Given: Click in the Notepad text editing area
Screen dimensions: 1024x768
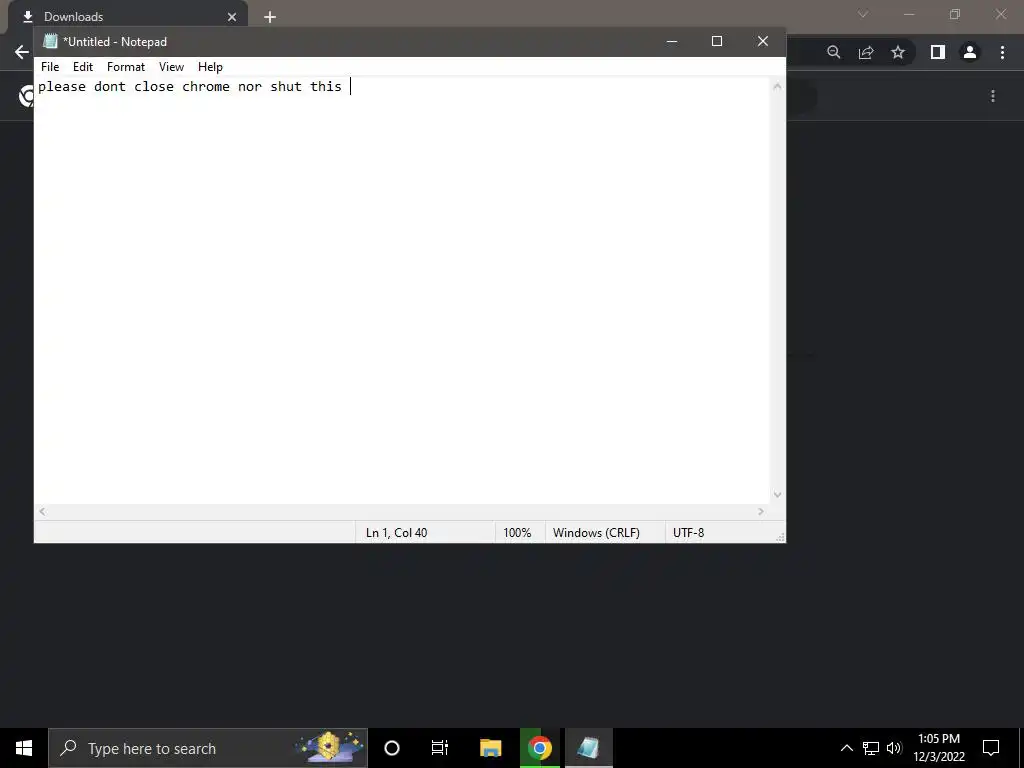Looking at the screenshot, I should click(x=402, y=291).
